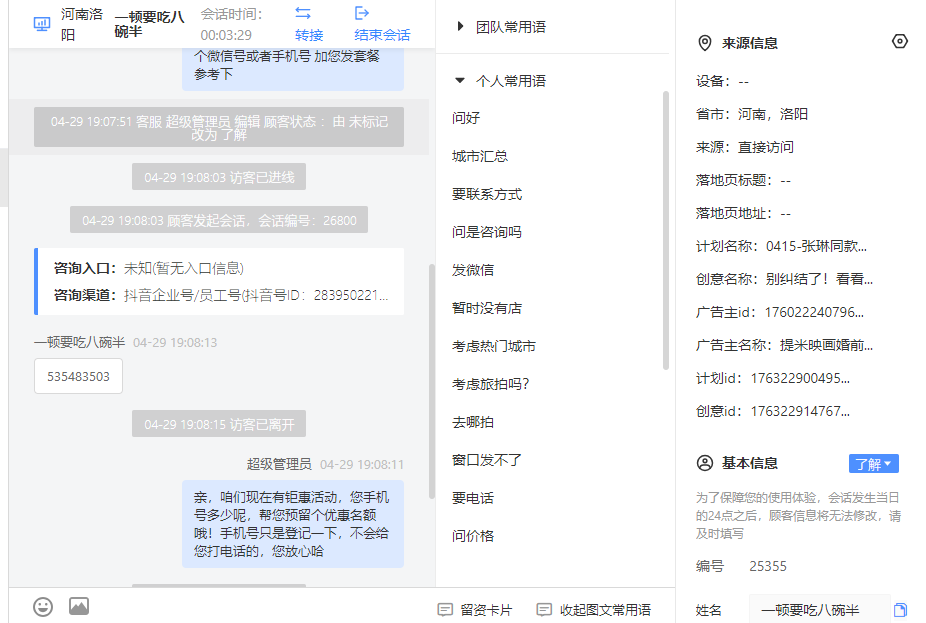The height and width of the screenshot is (623, 926).
Task: Click the 留资卡片 card icon
Action: (445, 609)
